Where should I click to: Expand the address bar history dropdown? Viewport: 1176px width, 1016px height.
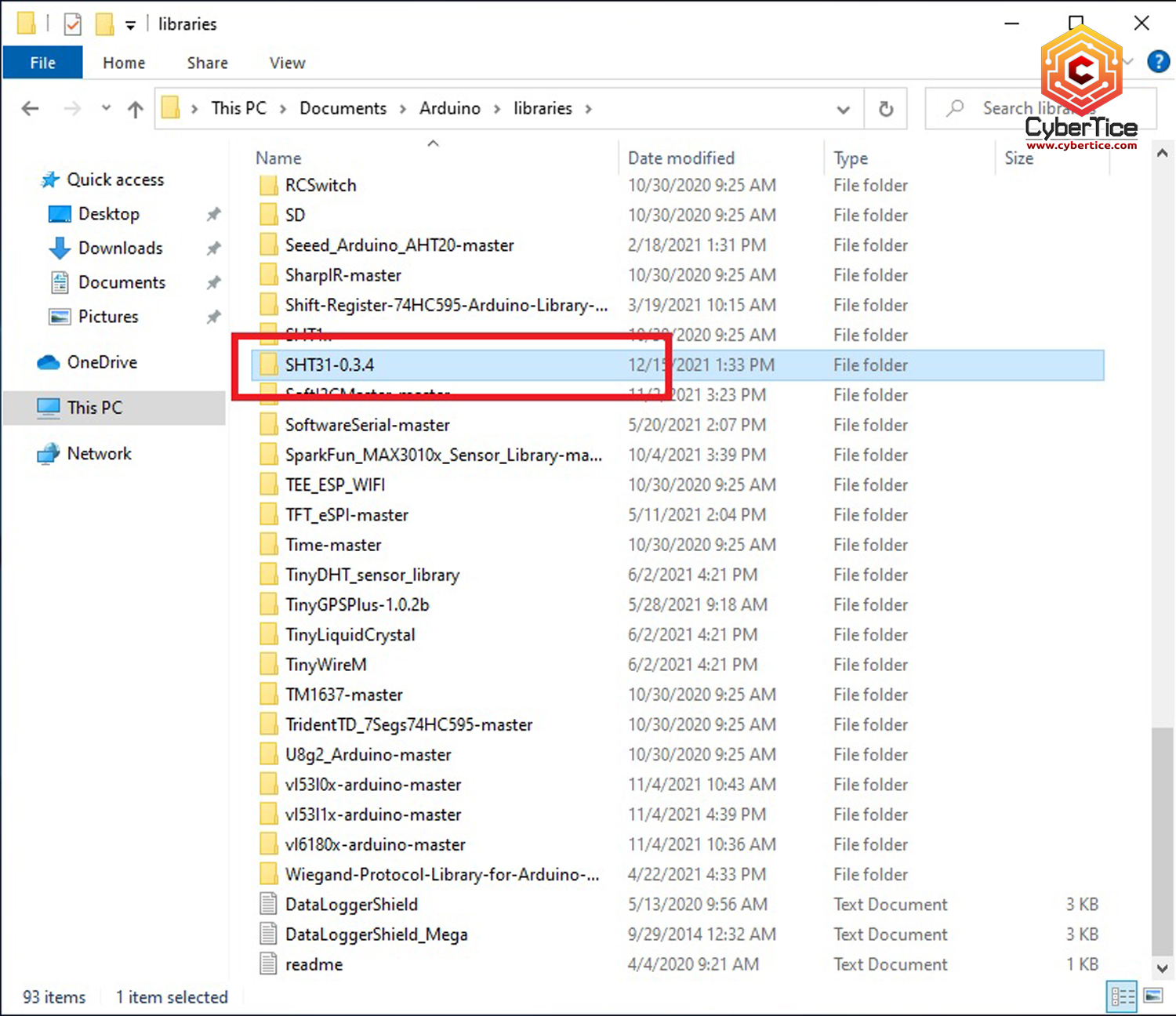844,109
